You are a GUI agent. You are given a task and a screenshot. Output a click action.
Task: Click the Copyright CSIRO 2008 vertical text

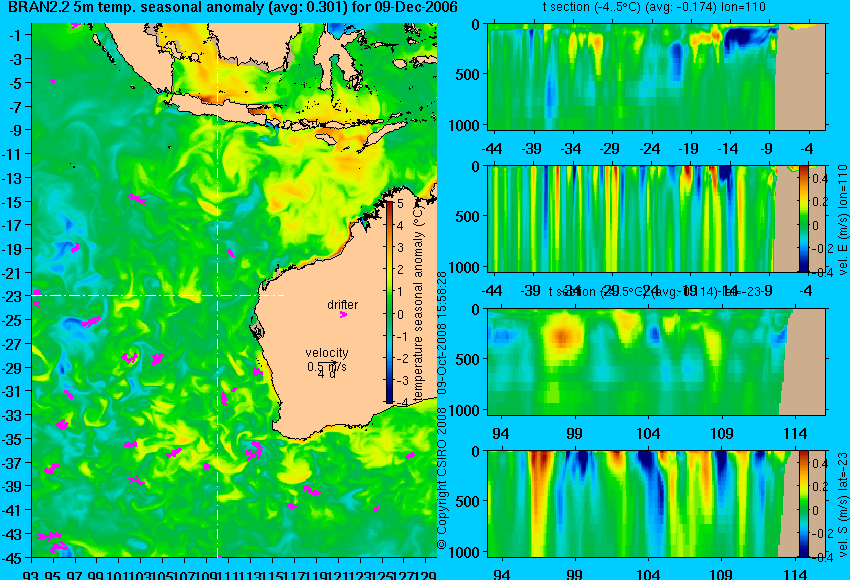click(x=442, y=479)
